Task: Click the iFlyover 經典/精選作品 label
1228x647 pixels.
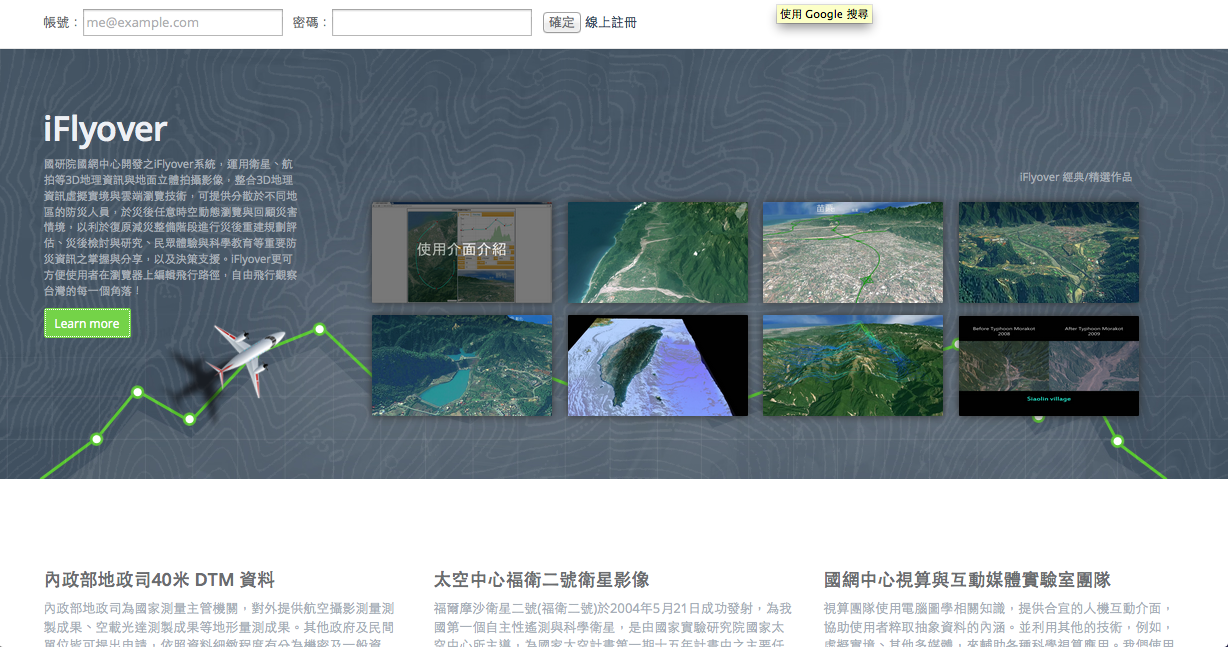Action: coord(1076,177)
